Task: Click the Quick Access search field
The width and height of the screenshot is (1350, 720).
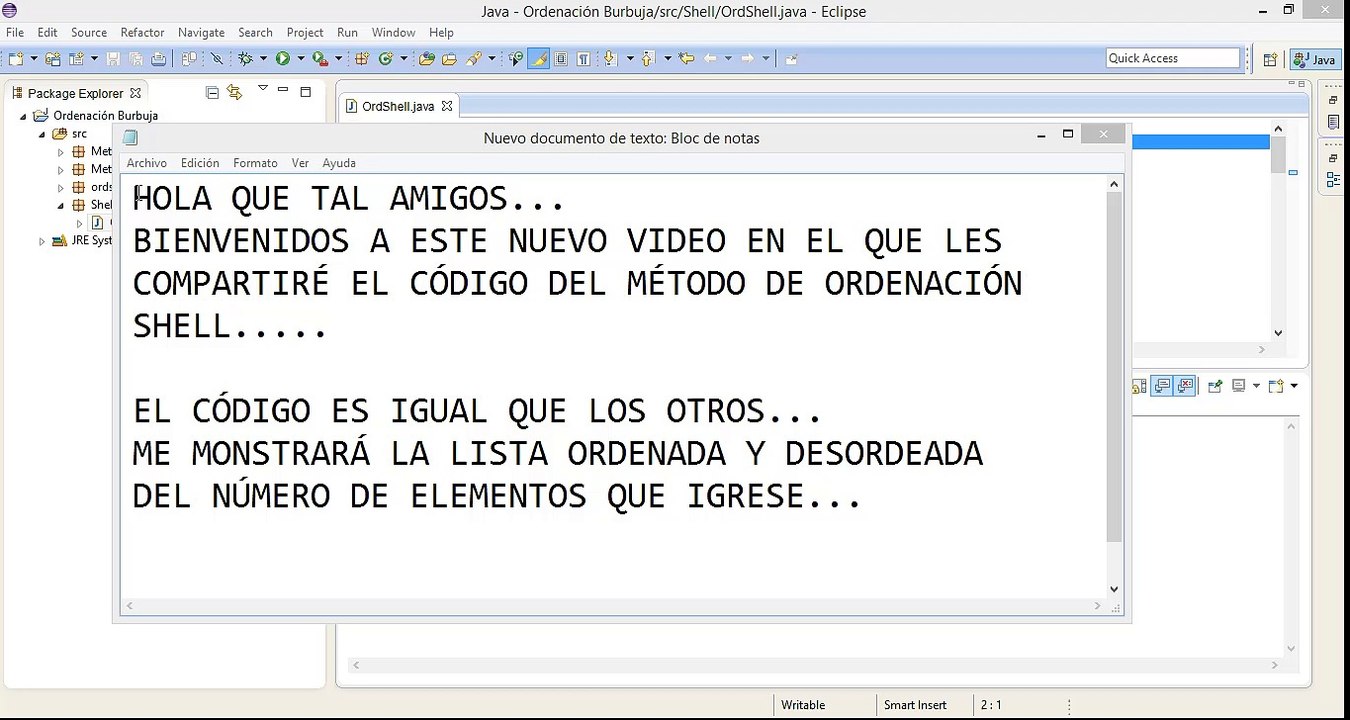Action: click(1173, 58)
